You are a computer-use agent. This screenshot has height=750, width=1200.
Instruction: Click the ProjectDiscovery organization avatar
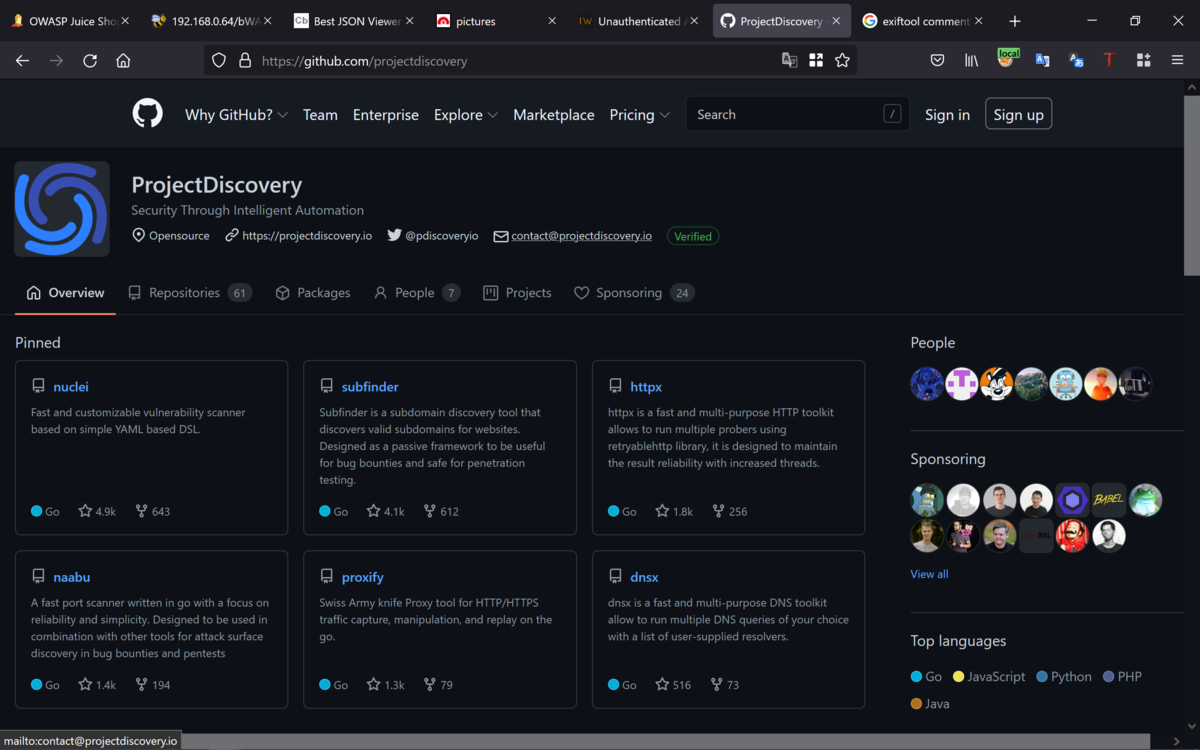[62, 209]
